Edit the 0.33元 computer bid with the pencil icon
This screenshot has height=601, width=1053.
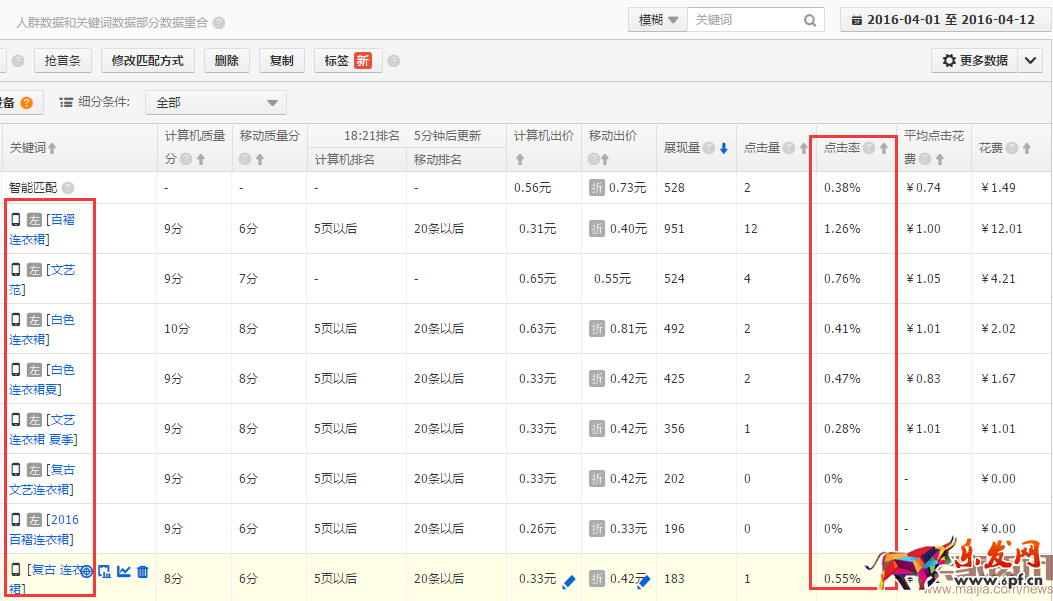point(569,580)
